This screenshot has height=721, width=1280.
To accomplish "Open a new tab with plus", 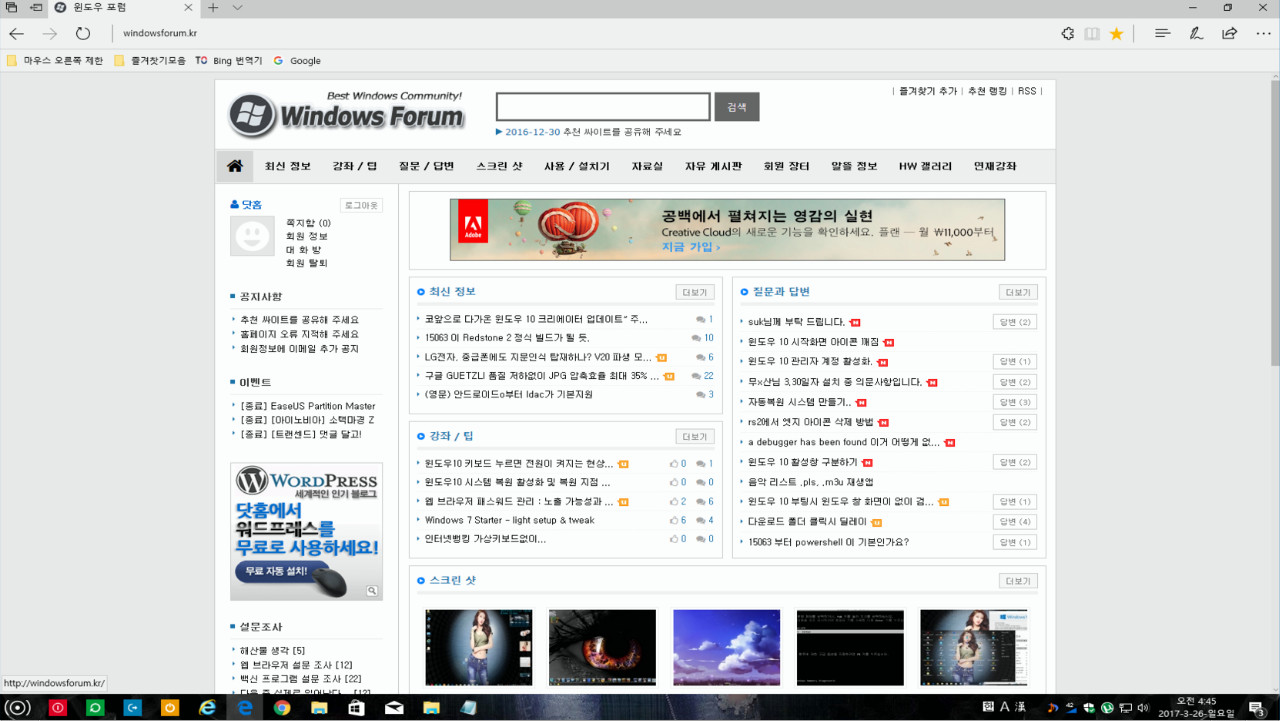I will [x=213, y=8].
